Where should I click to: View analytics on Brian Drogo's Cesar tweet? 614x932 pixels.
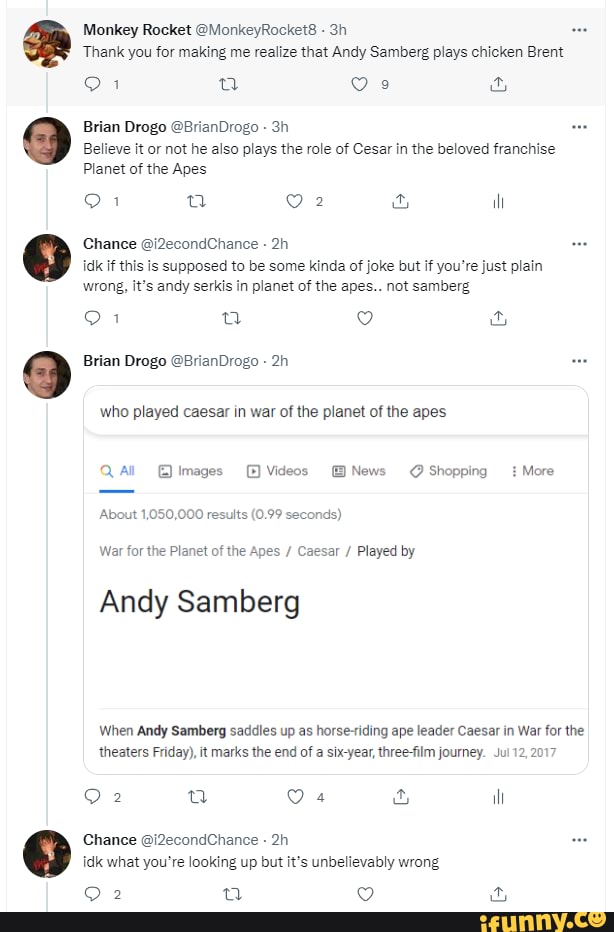pyautogui.click(x=497, y=201)
